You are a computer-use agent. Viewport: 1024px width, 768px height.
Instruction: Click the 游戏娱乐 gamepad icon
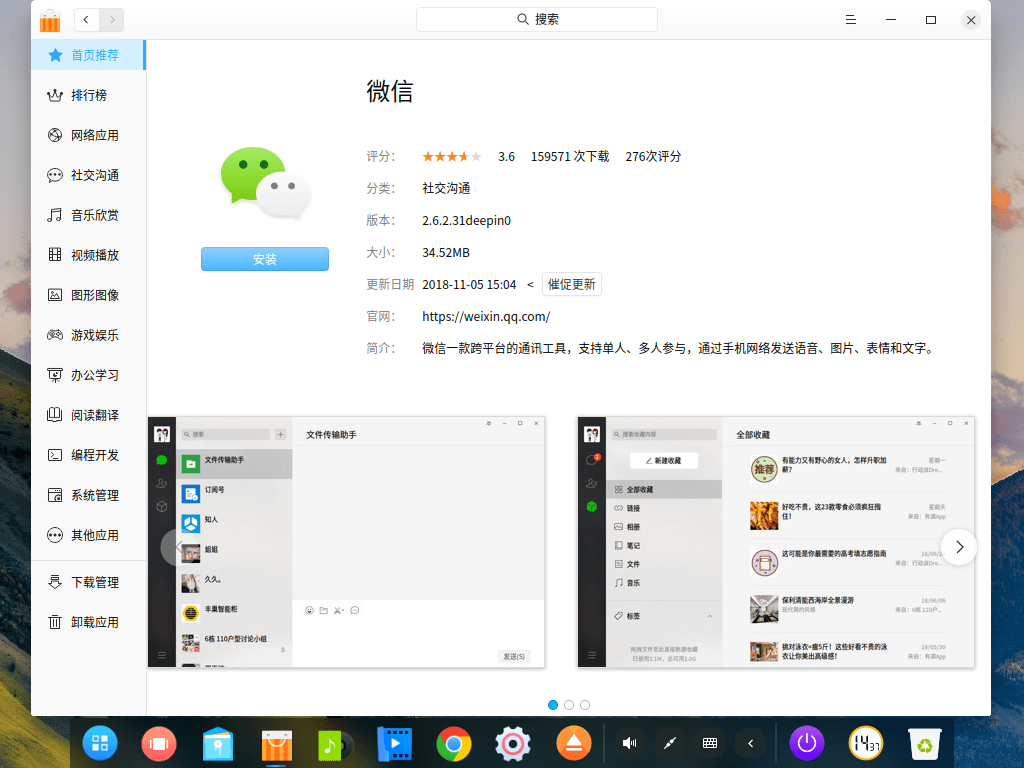(55, 335)
